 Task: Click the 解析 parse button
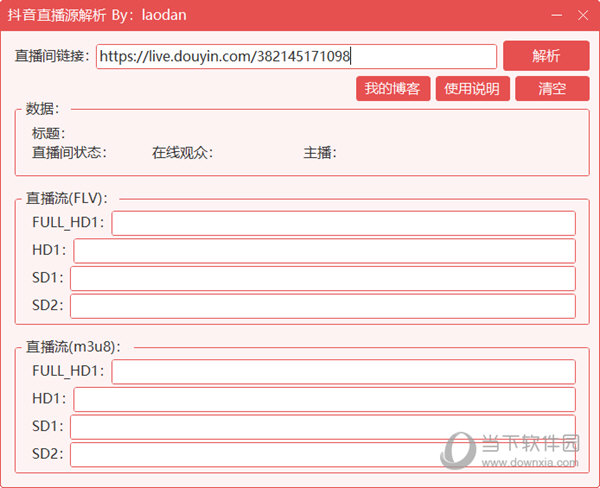(546, 56)
